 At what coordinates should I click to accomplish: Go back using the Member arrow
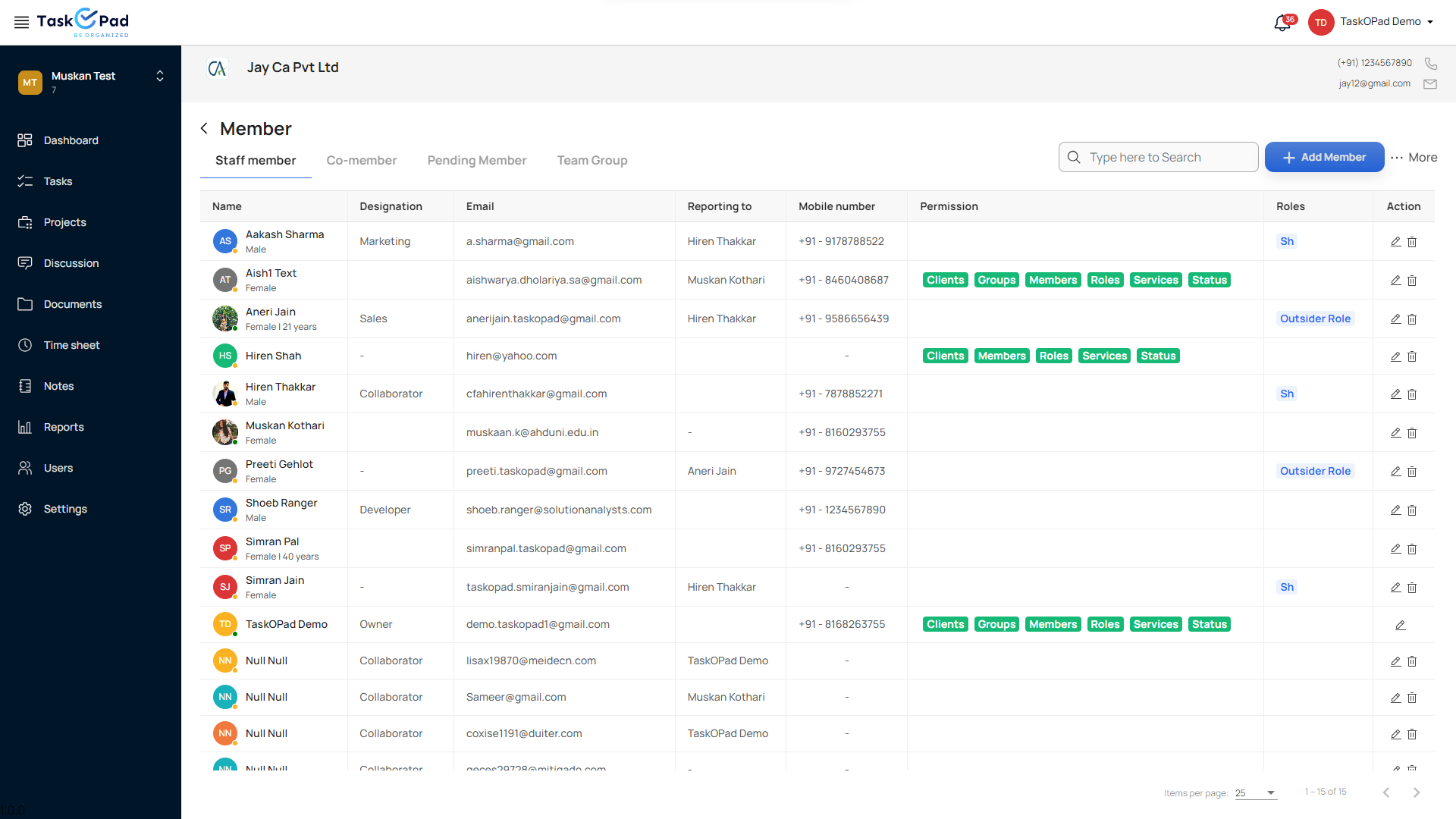(x=204, y=129)
